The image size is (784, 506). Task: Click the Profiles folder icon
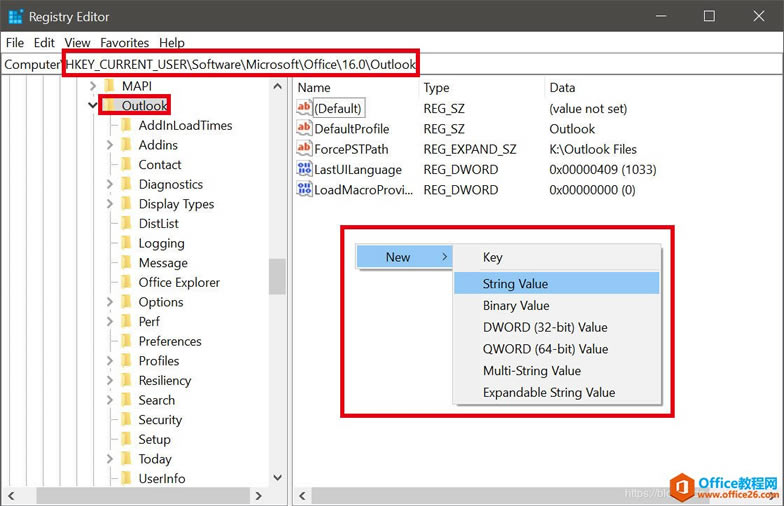coord(126,360)
